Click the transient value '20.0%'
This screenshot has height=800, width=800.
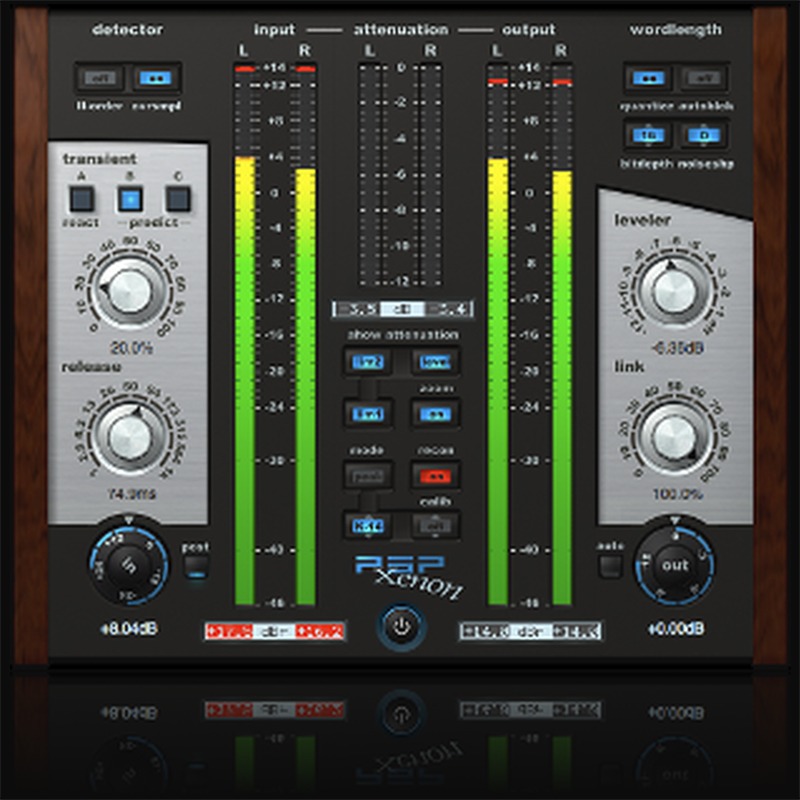tap(131, 348)
